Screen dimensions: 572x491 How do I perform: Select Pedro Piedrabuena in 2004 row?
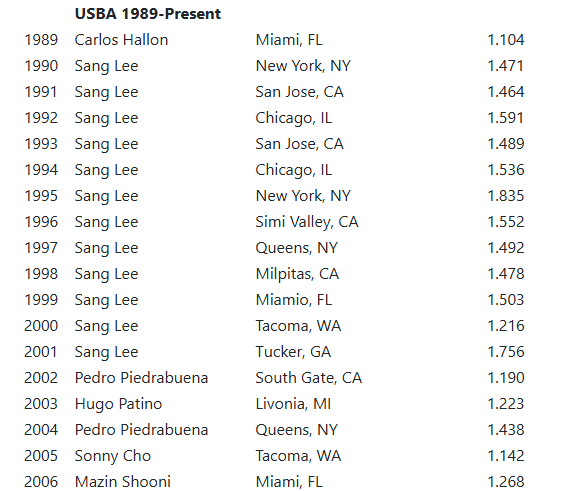tap(141, 430)
